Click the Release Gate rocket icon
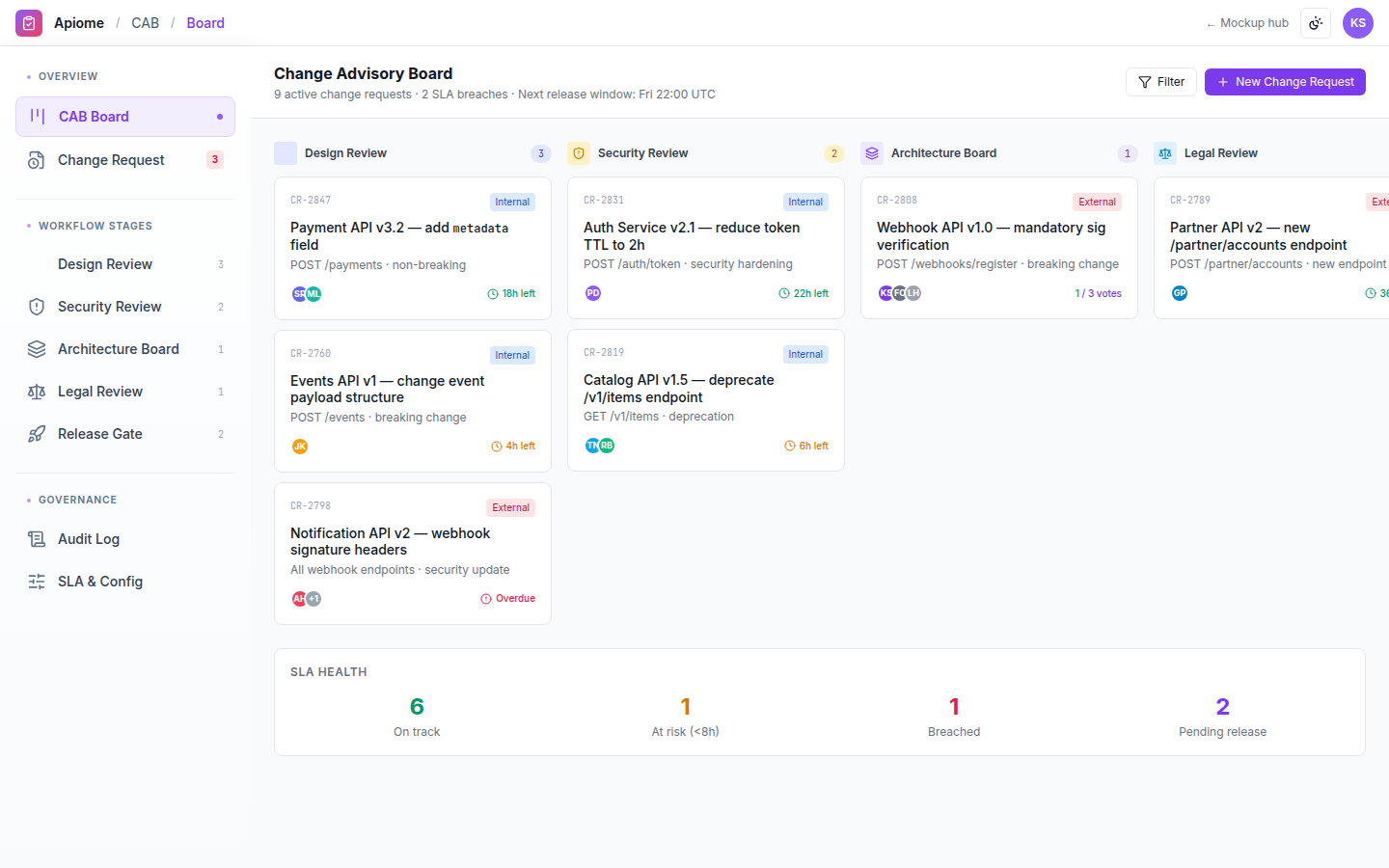This screenshot has height=868, width=1389. pyautogui.click(x=37, y=434)
